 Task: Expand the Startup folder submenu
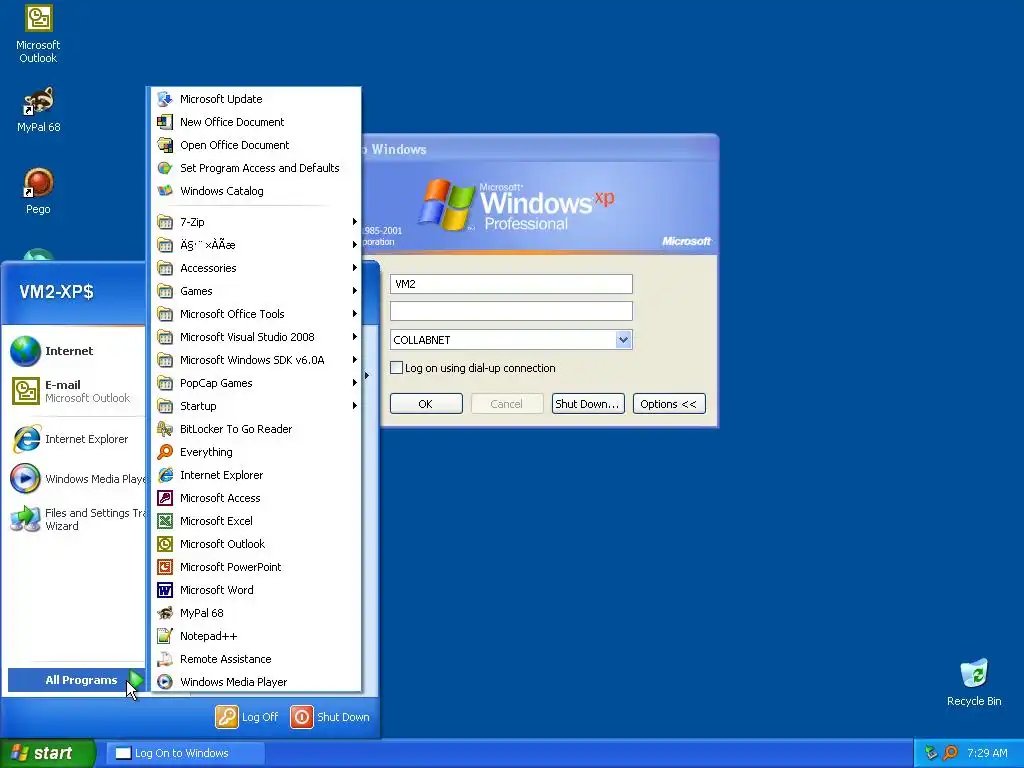pos(257,406)
